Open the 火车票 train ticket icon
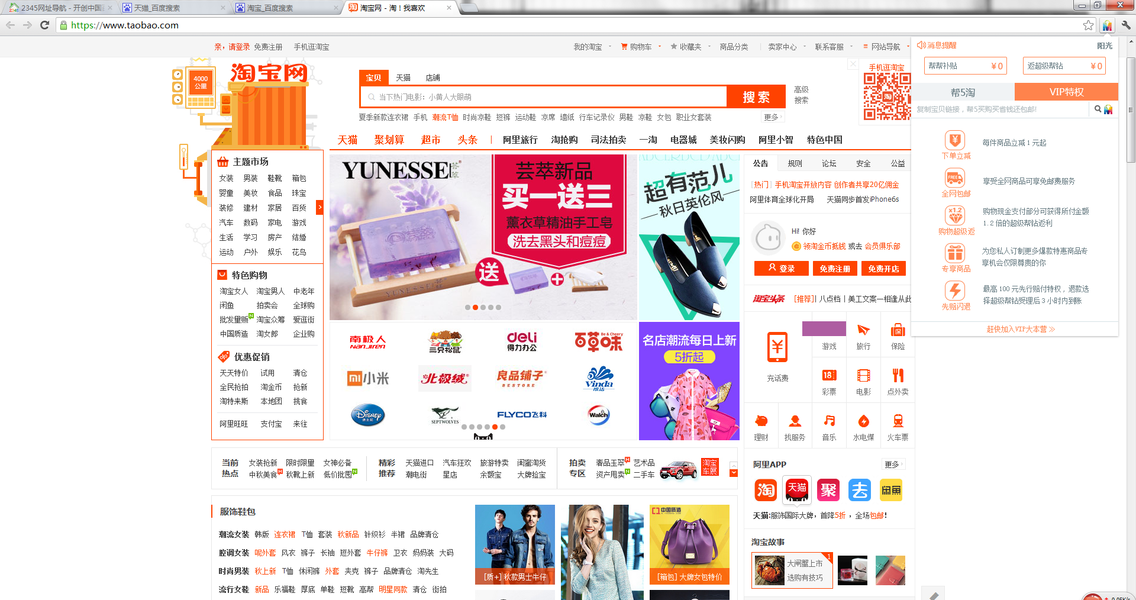Viewport: 1136px width, 600px height. [x=898, y=421]
